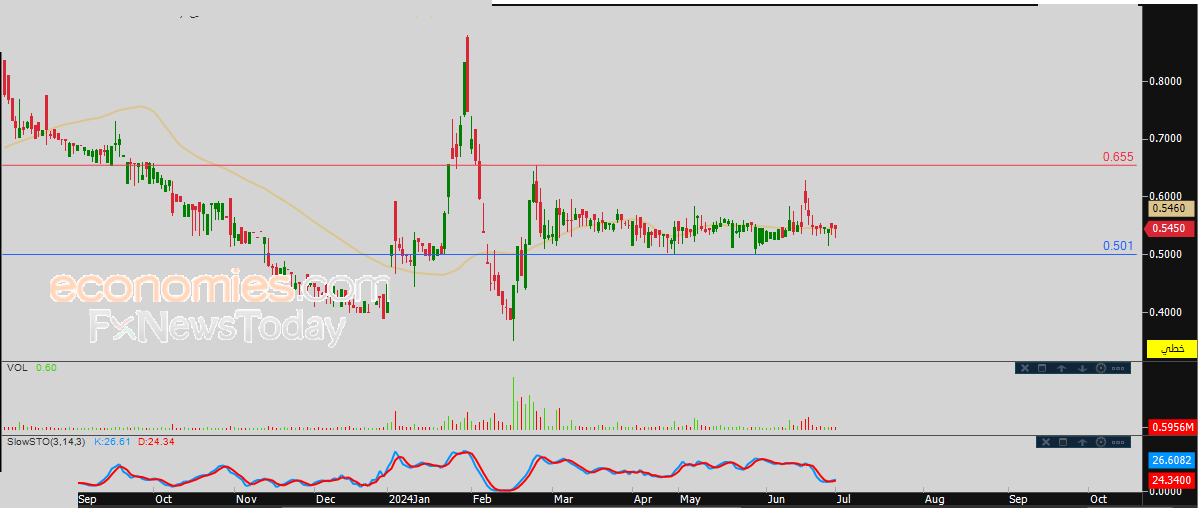Viewport: 1198px width, 508px height.
Task: Click the 2024Jan label on time axis
Action: tap(410, 499)
